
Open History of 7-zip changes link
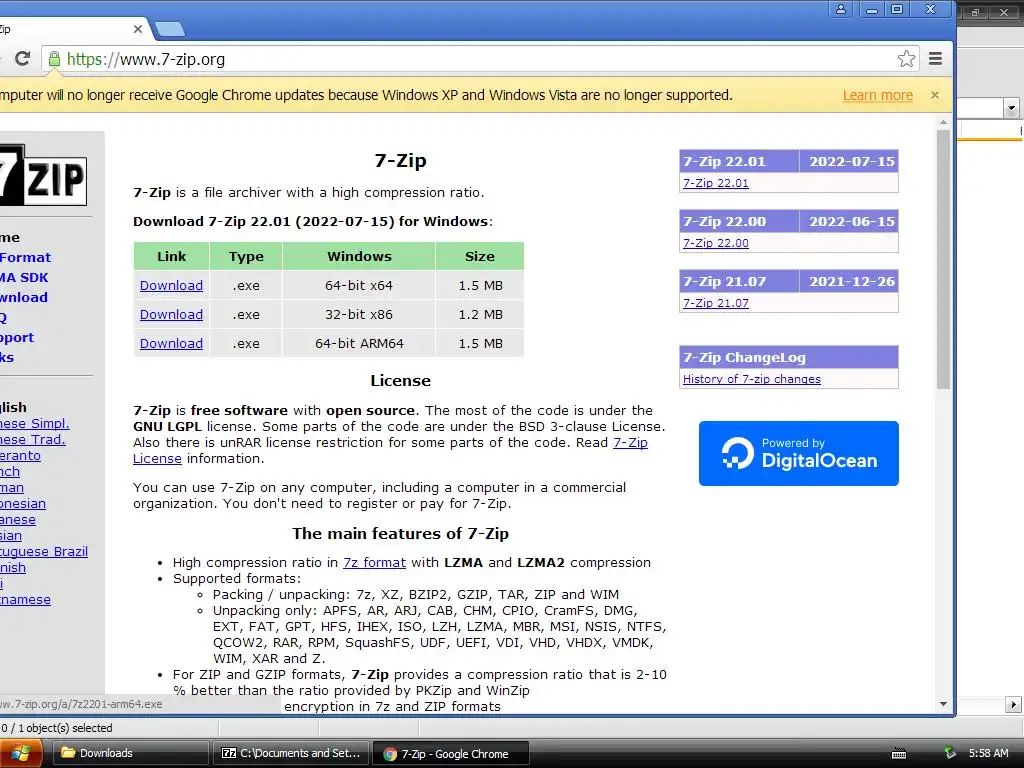(752, 379)
